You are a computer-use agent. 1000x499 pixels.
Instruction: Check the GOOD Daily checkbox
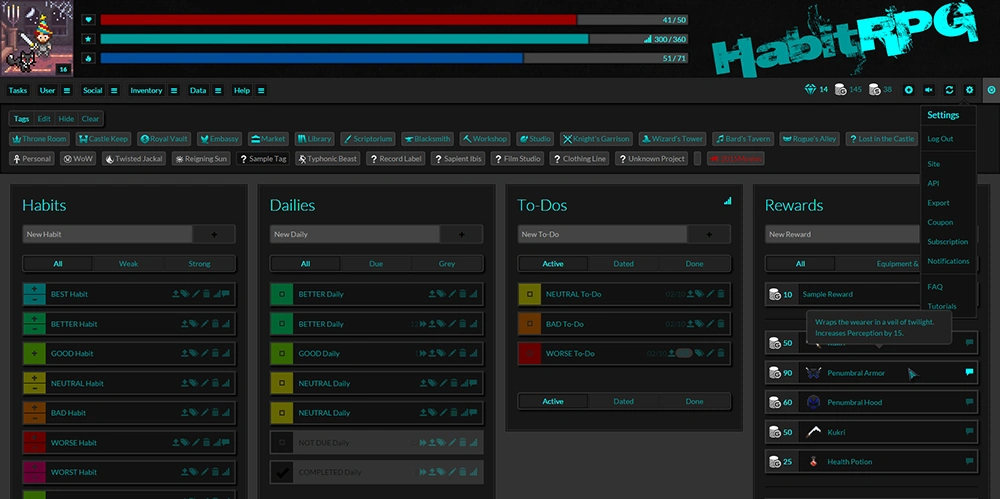point(281,354)
